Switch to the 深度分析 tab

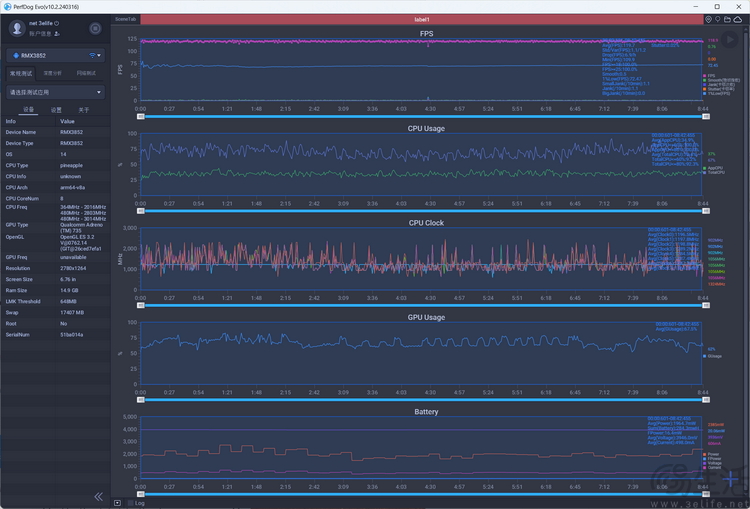click(x=53, y=73)
